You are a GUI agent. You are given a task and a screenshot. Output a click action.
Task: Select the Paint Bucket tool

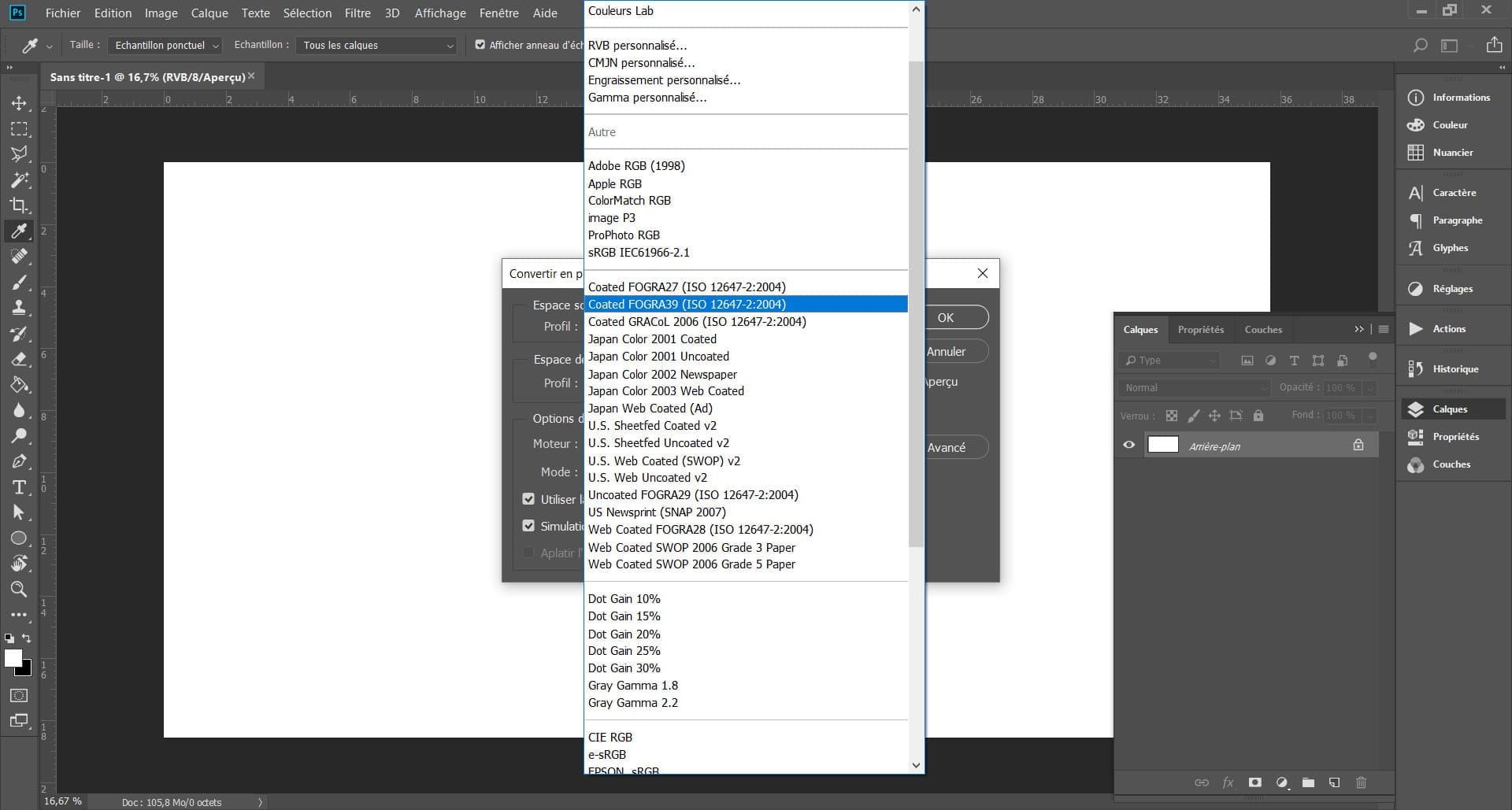click(19, 384)
